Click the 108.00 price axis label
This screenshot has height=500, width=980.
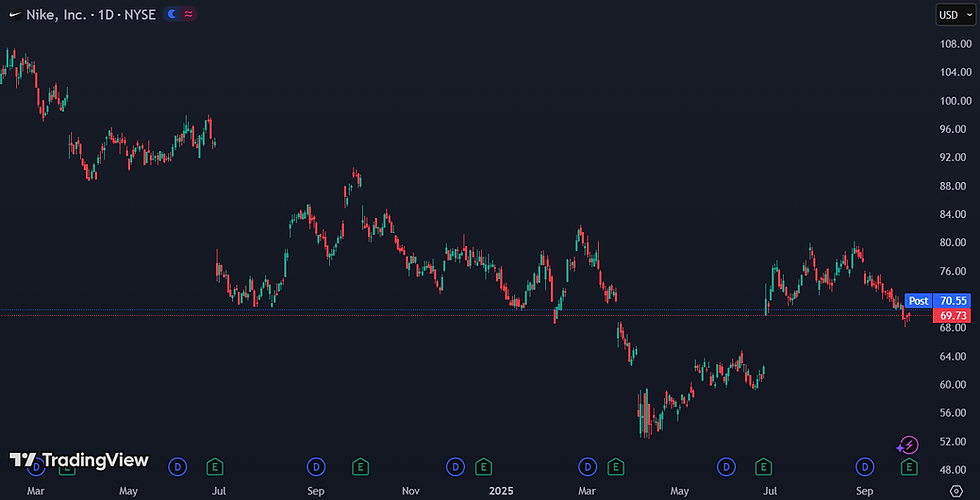pyautogui.click(x=954, y=44)
